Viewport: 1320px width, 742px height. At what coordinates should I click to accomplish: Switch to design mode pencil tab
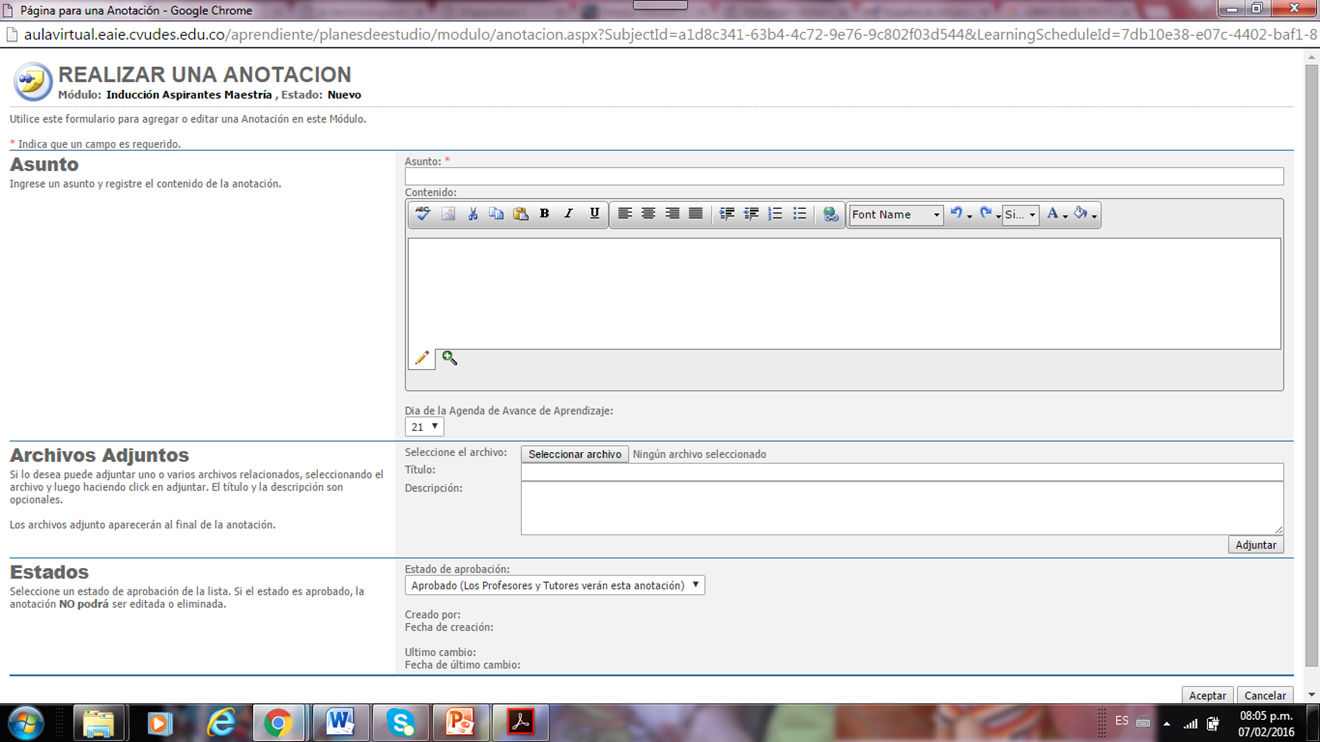pos(422,358)
